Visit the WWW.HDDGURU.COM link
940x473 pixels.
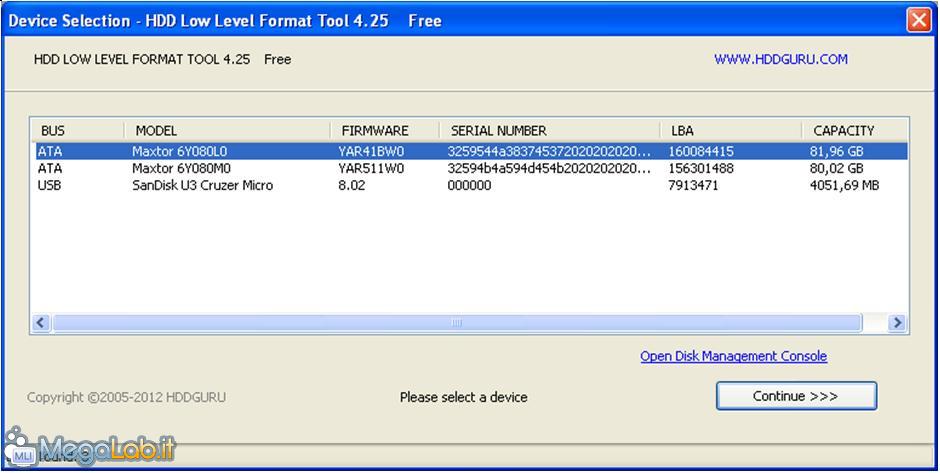(781, 59)
